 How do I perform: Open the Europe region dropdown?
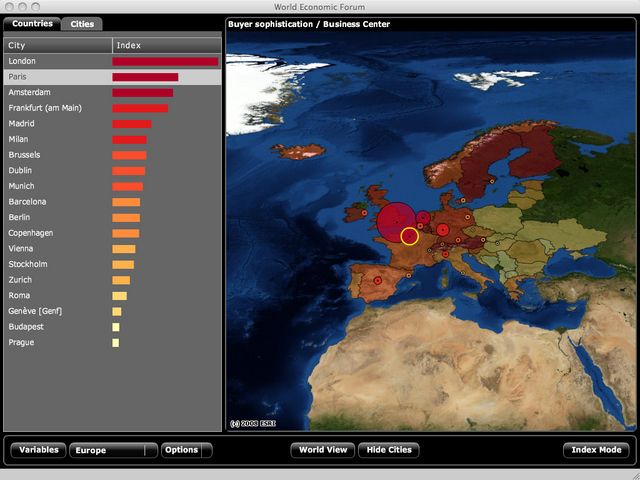113,450
